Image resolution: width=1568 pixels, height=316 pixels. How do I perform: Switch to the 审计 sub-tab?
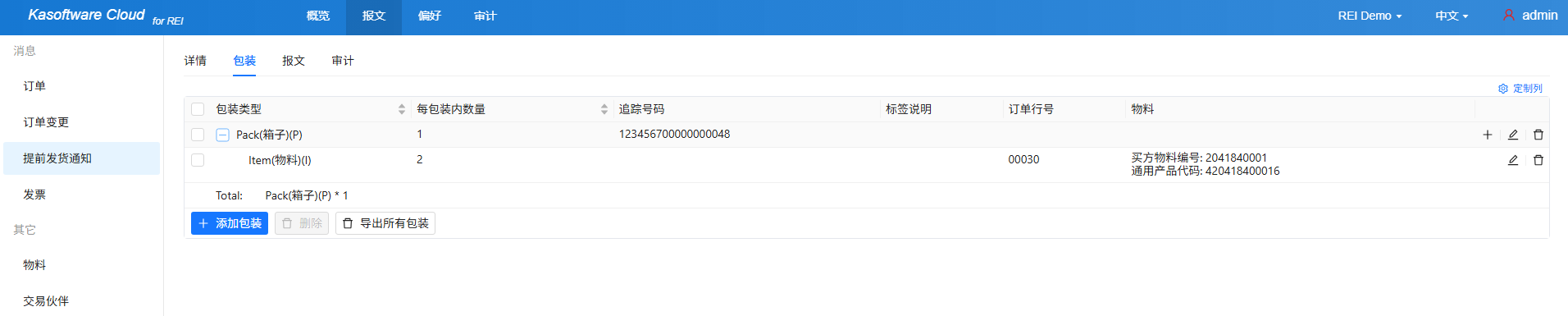pyautogui.click(x=343, y=61)
